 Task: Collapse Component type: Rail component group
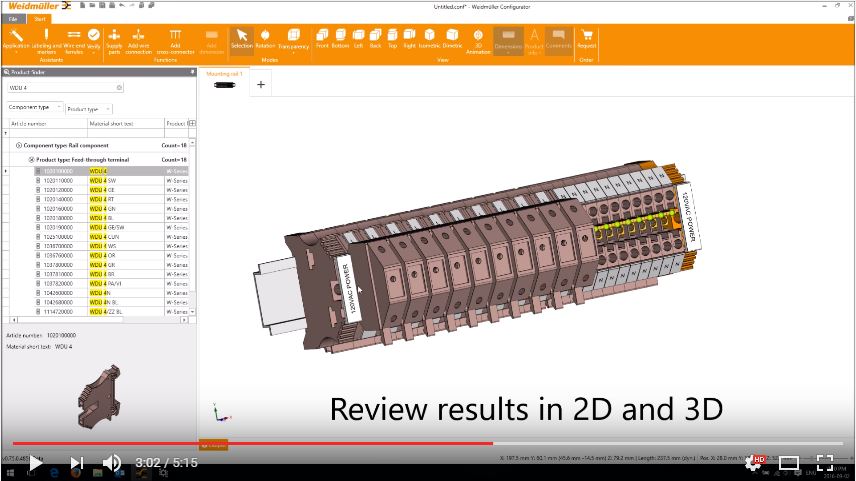pos(19,145)
